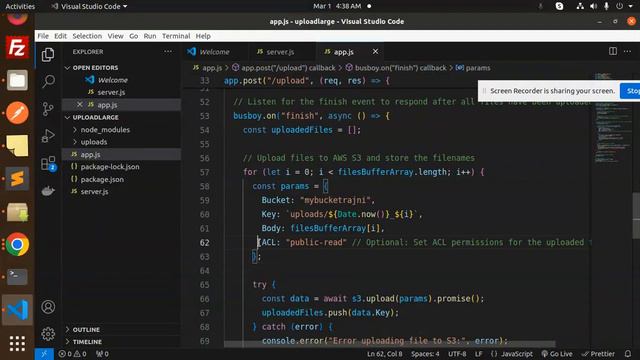The image size is (640, 360).
Task: Open package.json in file explorer
Action: click(102, 179)
